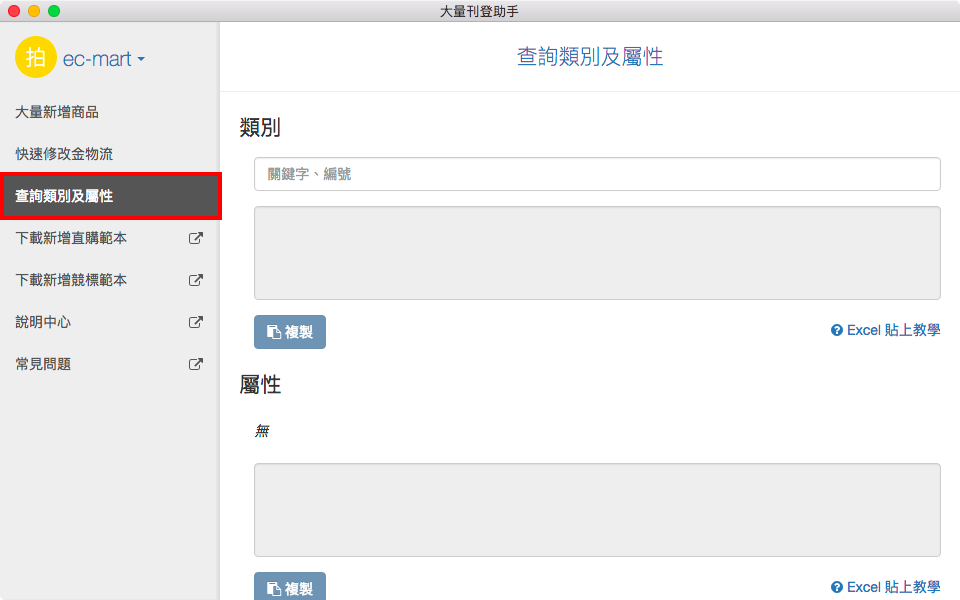Close the 大量刊登助手 window
The height and width of the screenshot is (600, 960).
14,11
